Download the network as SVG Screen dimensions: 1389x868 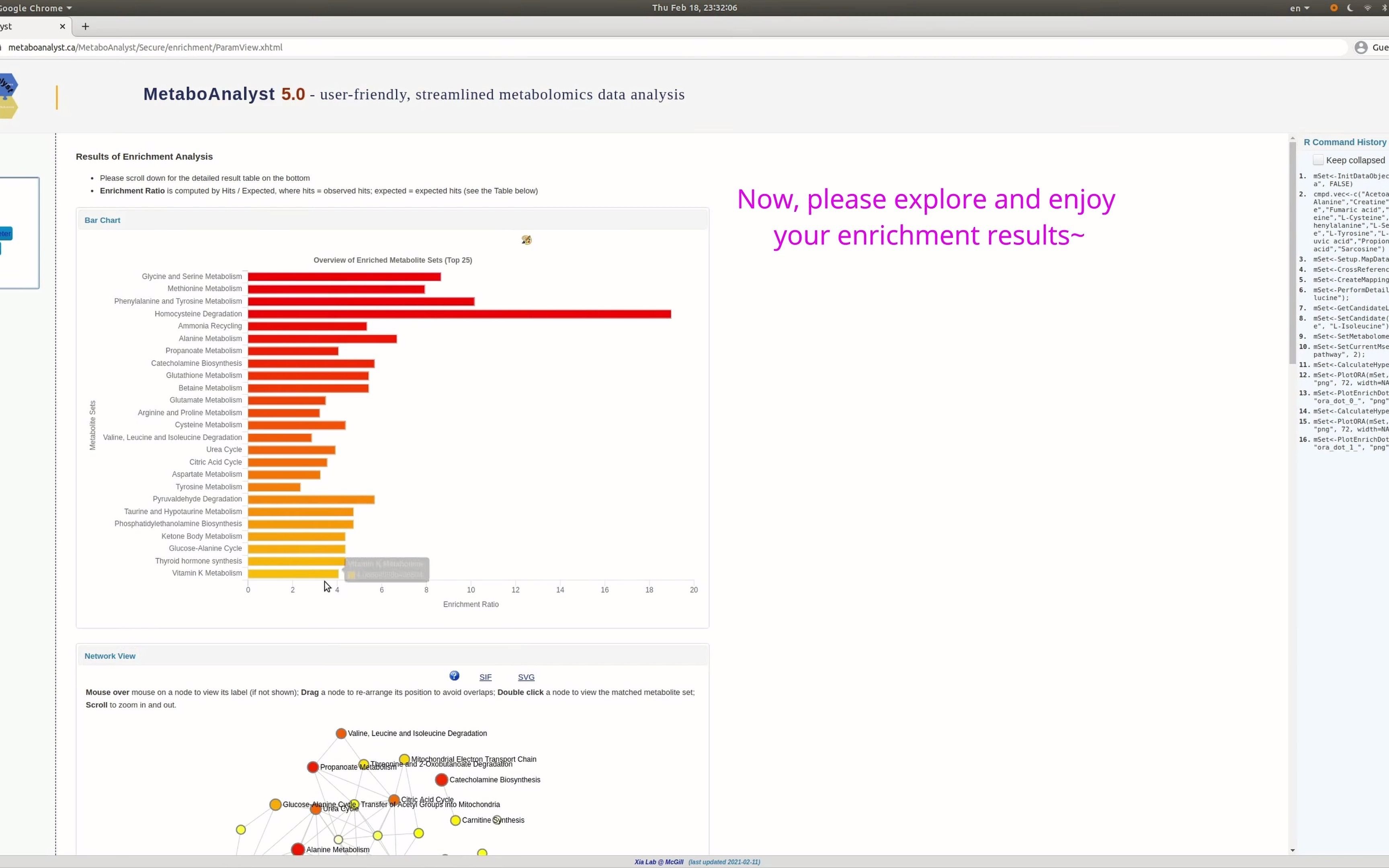click(526, 678)
